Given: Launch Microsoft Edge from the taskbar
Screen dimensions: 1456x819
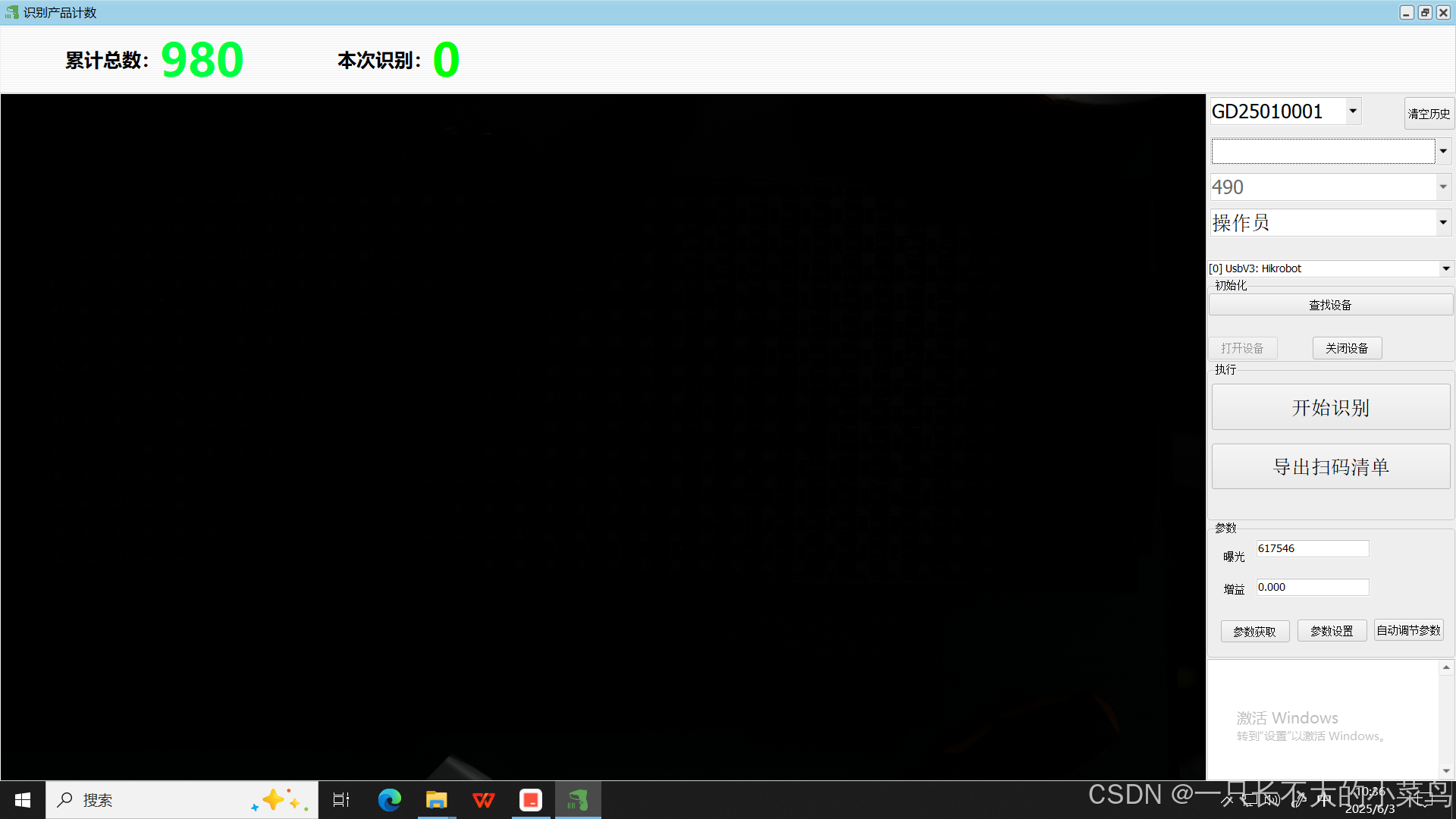Looking at the screenshot, I should (x=390, y=800).
